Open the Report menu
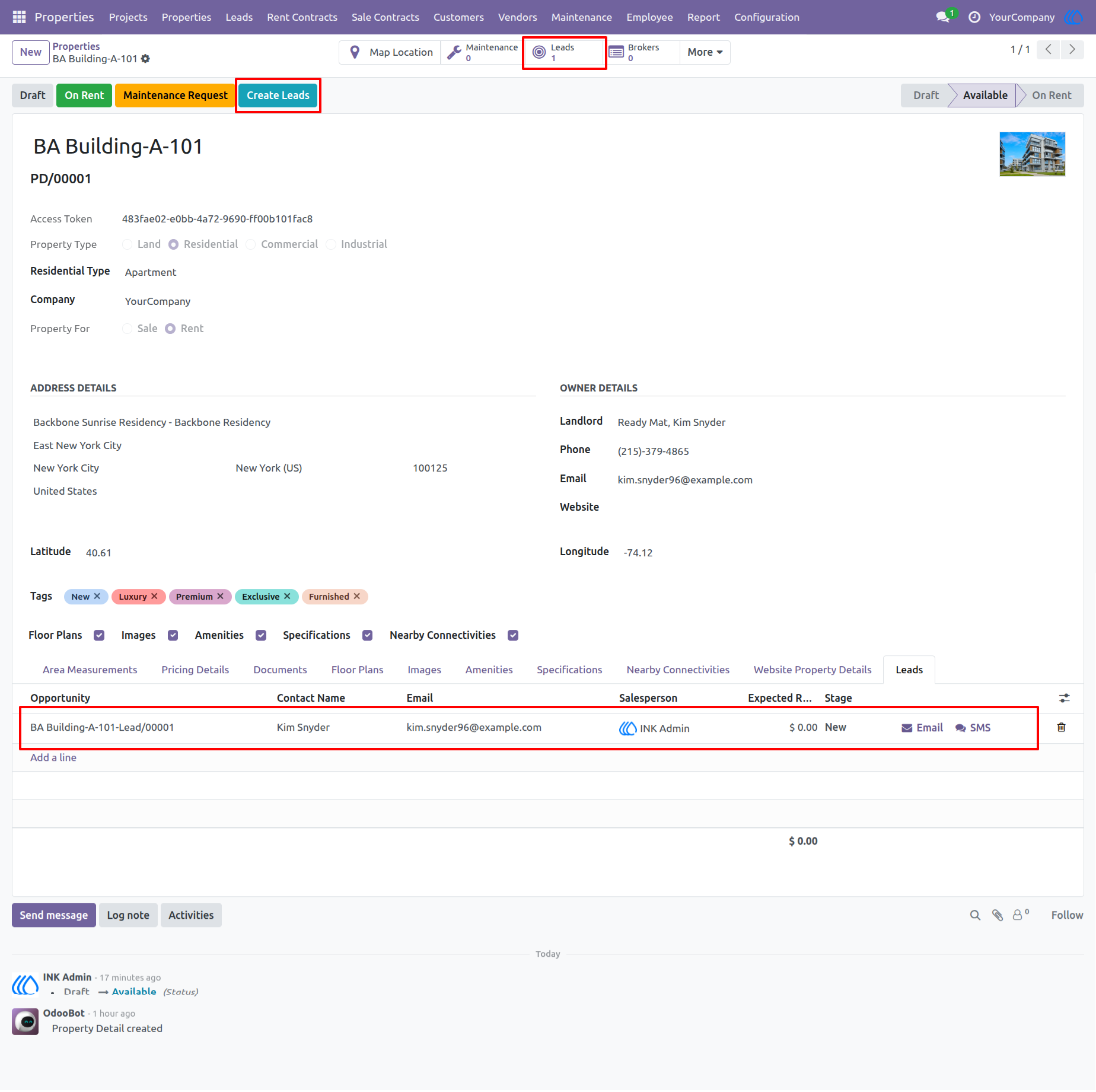The height and width of the screenshot is (1092, 1096). click(x=703, y=17)
